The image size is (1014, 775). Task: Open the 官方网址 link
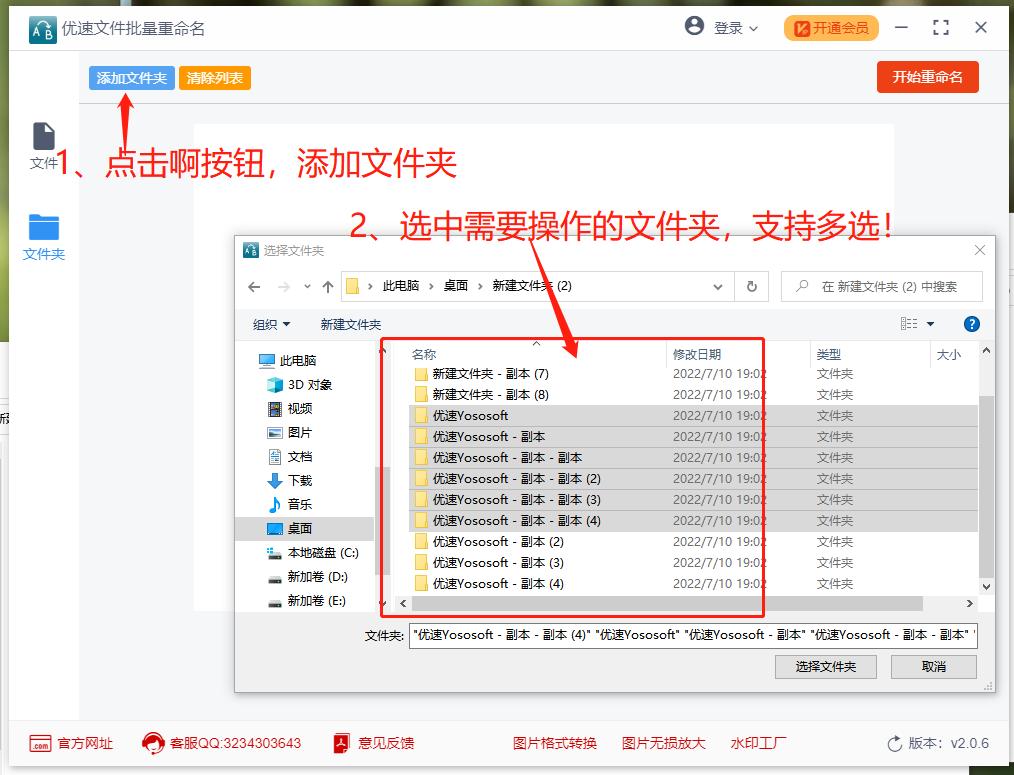pyautogui.click(x=71, y=743)
